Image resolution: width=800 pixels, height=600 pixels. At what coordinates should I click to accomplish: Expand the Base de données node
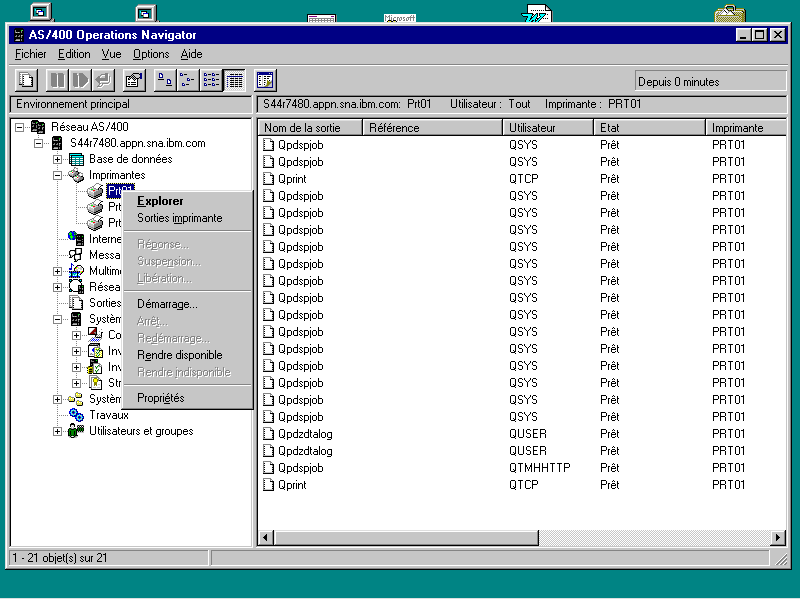coord(58,159)
